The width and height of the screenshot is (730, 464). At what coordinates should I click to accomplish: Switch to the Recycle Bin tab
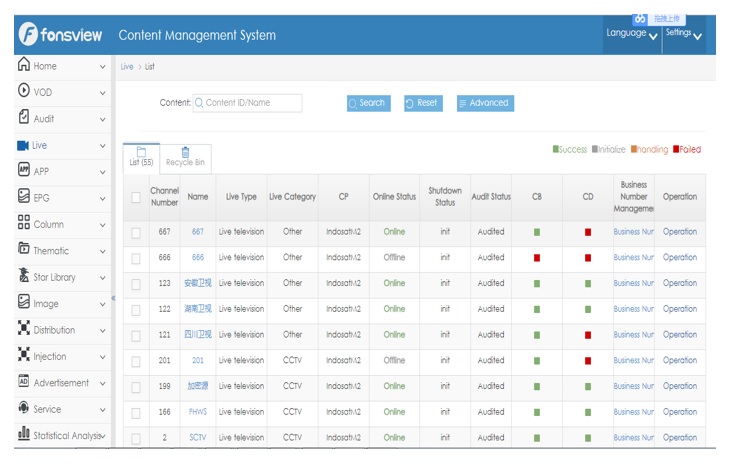[x=185, y=157]
